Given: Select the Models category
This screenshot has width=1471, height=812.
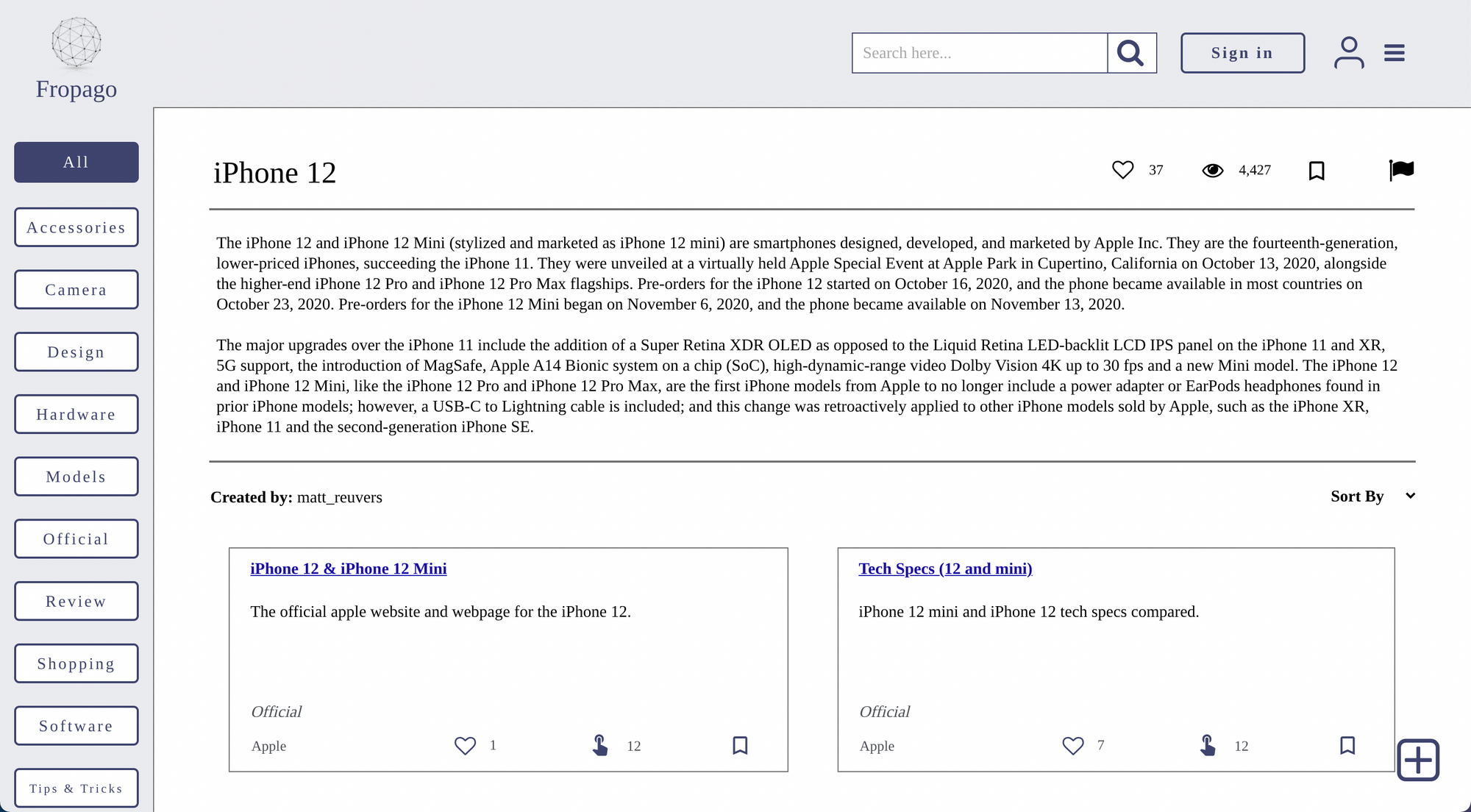Looking at the screenshot, I should 76,477.
